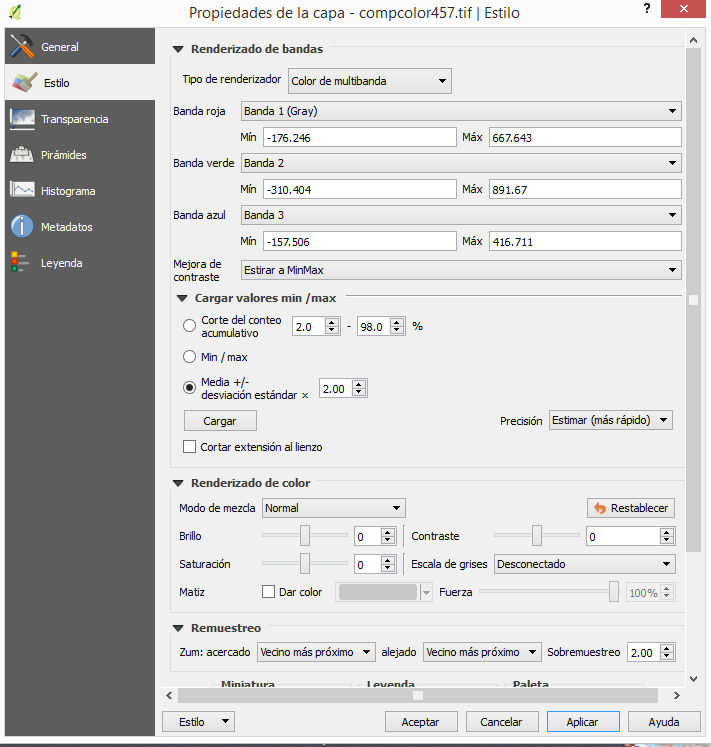Open the Histograma chart icon
The image size is (711, 747).
22,190
